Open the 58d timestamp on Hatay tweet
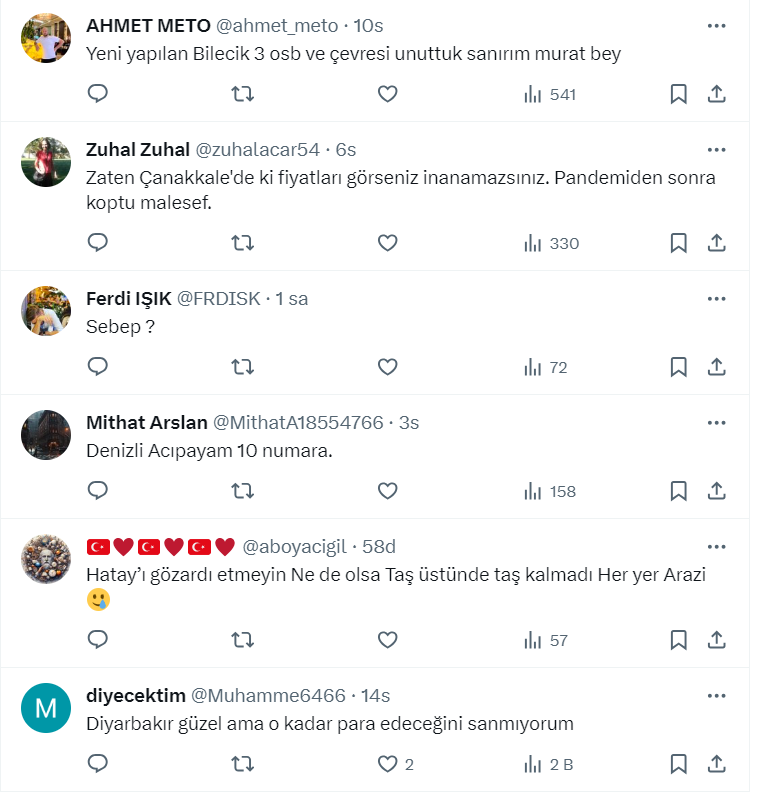 tap(379, 546)
